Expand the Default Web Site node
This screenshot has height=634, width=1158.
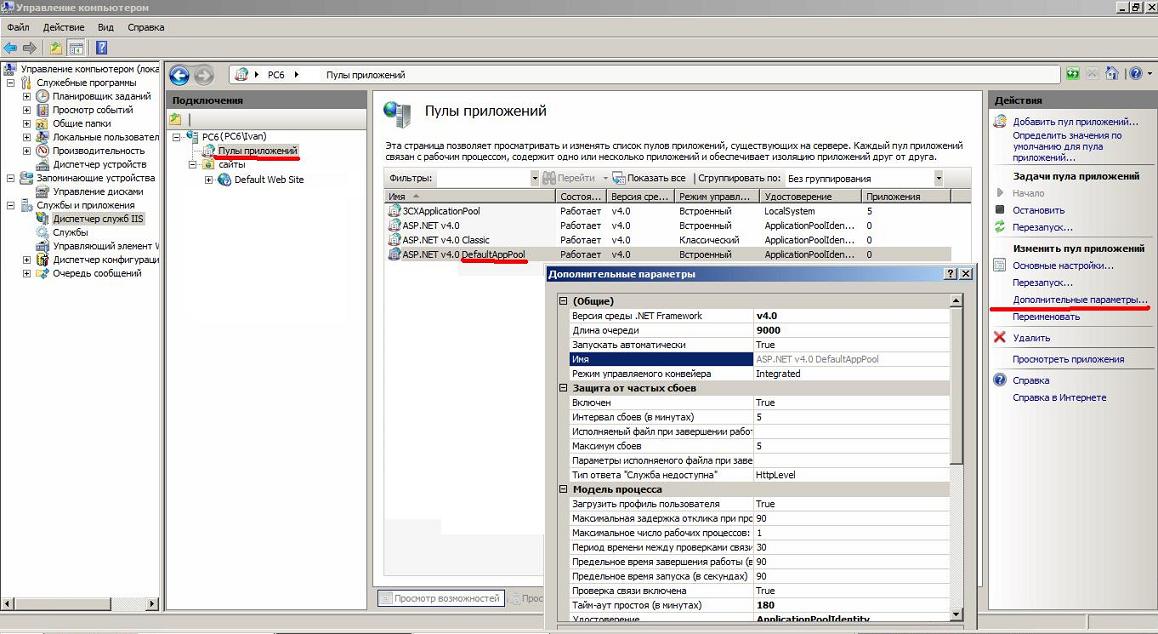(x=208, y=180)
